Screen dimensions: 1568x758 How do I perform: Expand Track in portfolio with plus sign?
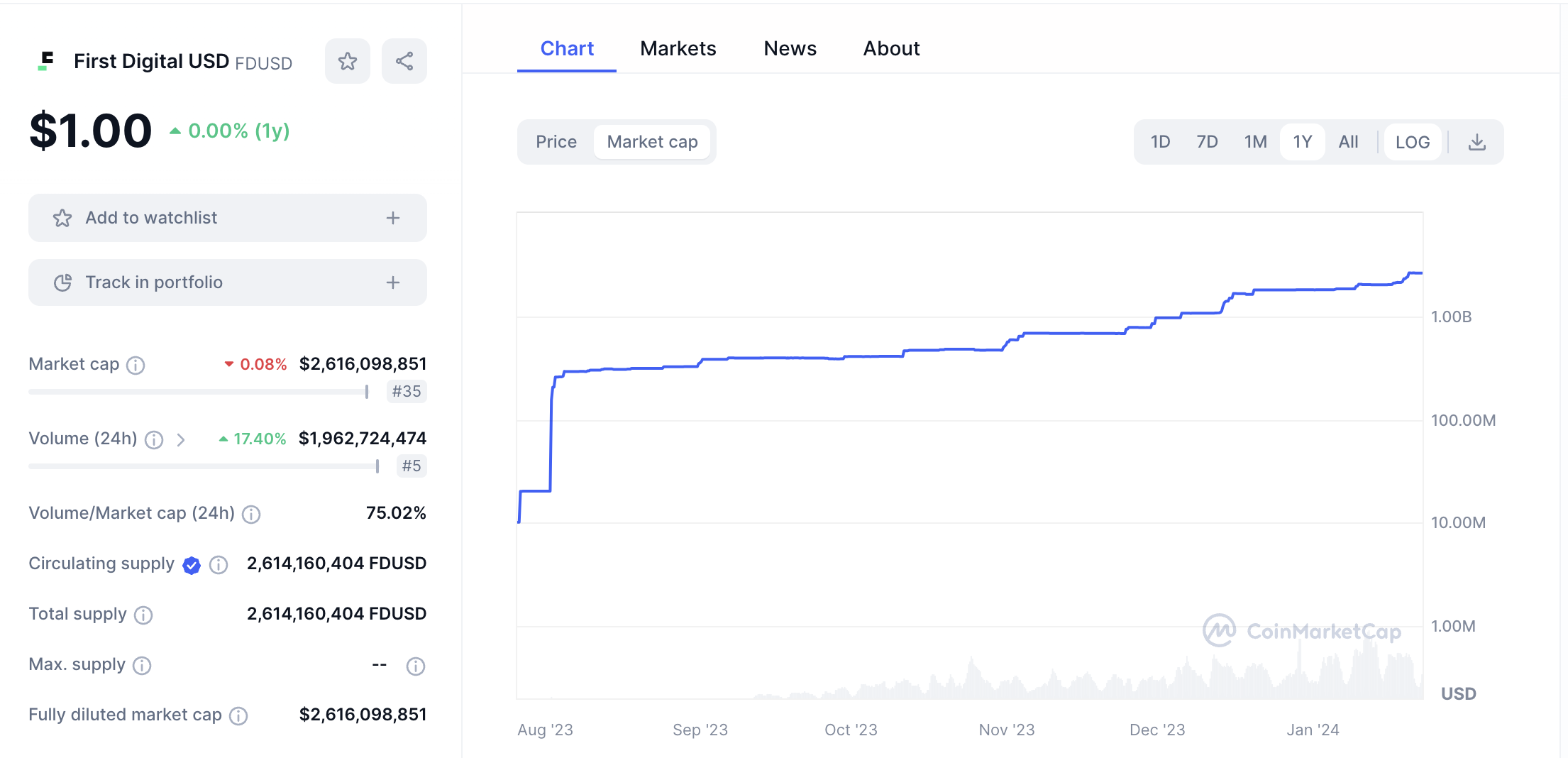[x=393, y=282]
